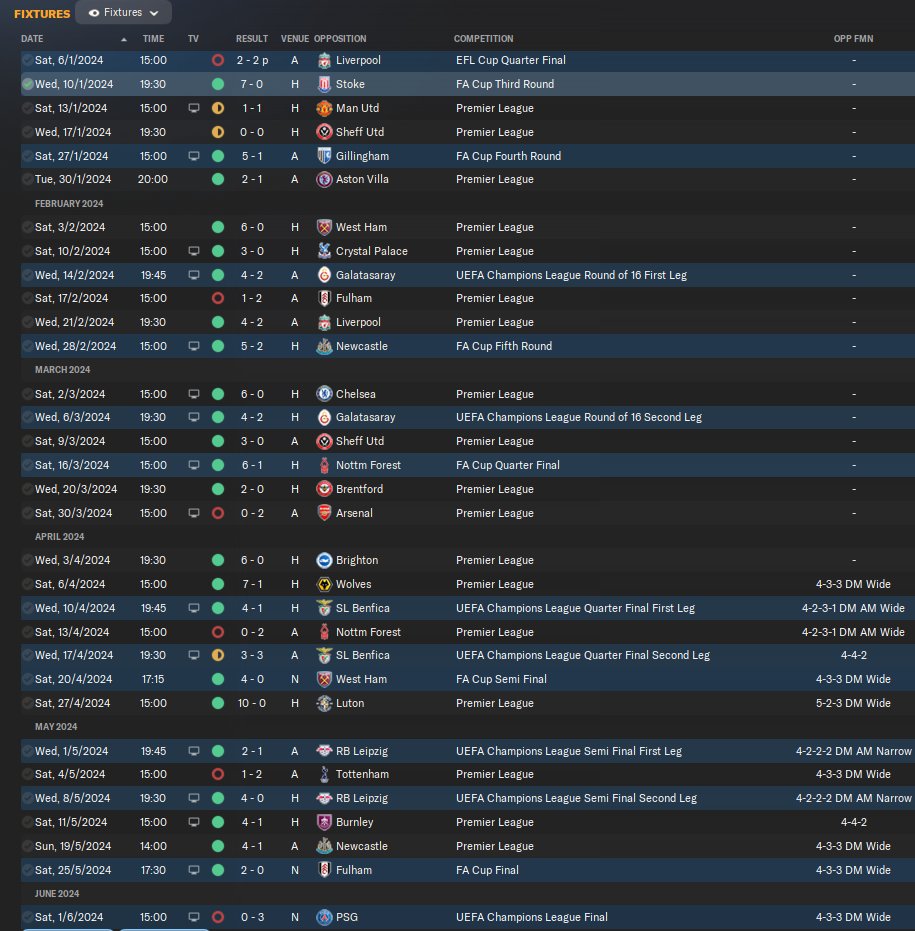Click the Stoke club badge
Viewport: 915px width, 931px height.
coord(324,84)
